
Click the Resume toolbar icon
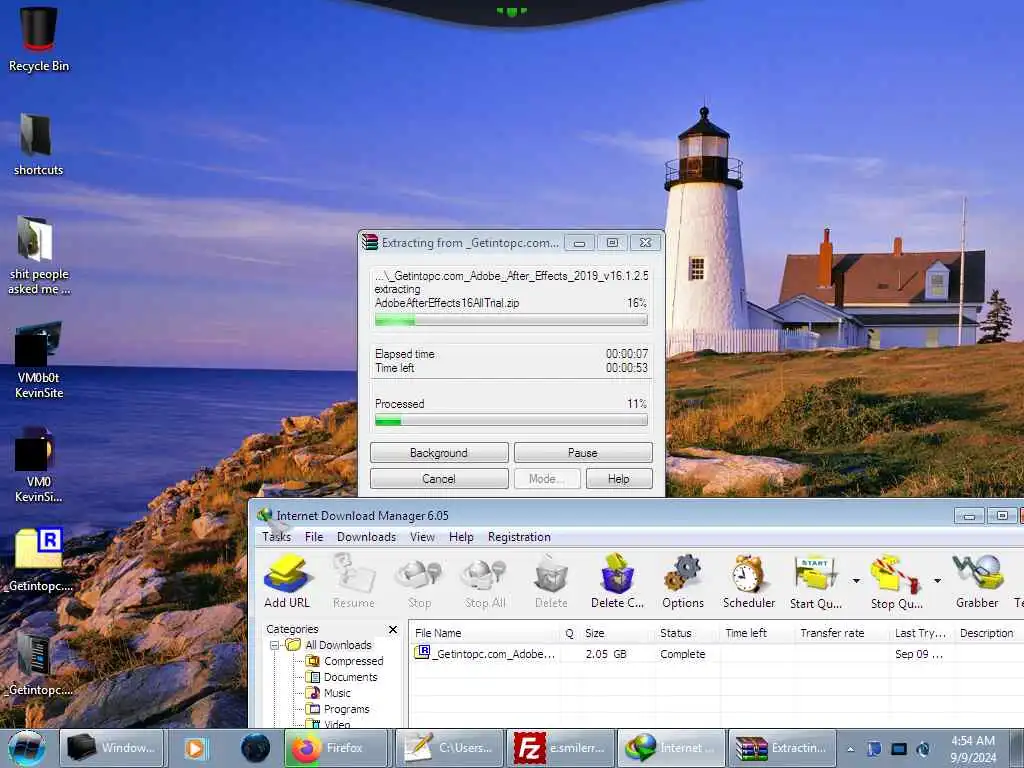(x=353, y=581)
